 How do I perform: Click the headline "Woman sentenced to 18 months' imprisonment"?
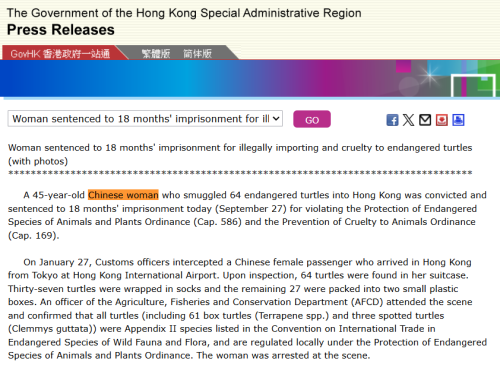(115, 148)
